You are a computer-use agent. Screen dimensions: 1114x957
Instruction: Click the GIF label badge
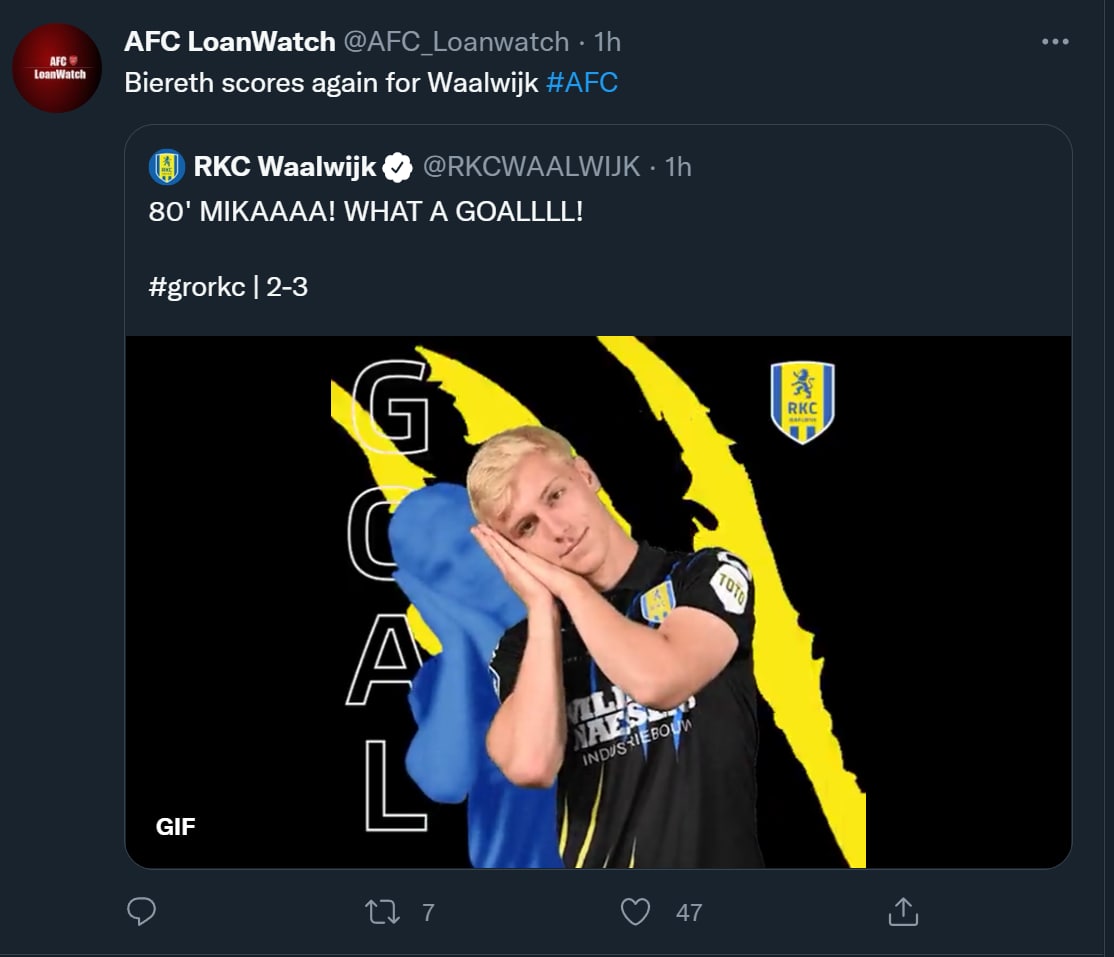(176, 827)
